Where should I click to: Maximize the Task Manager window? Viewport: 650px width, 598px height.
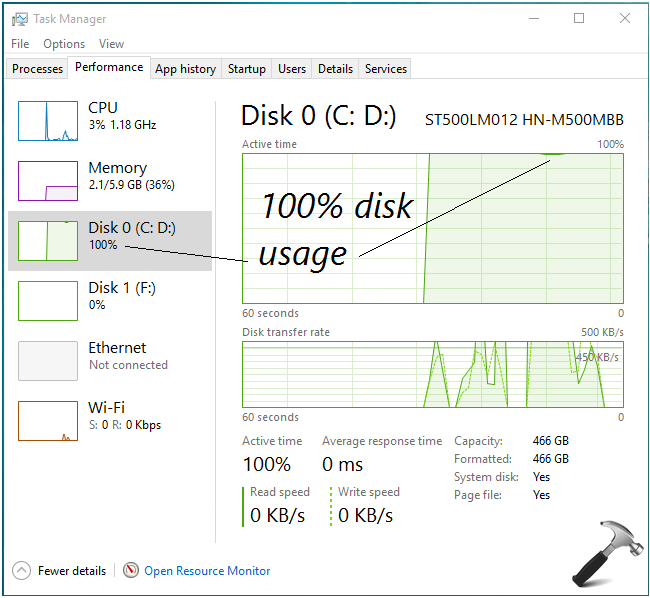coord(579,18)
